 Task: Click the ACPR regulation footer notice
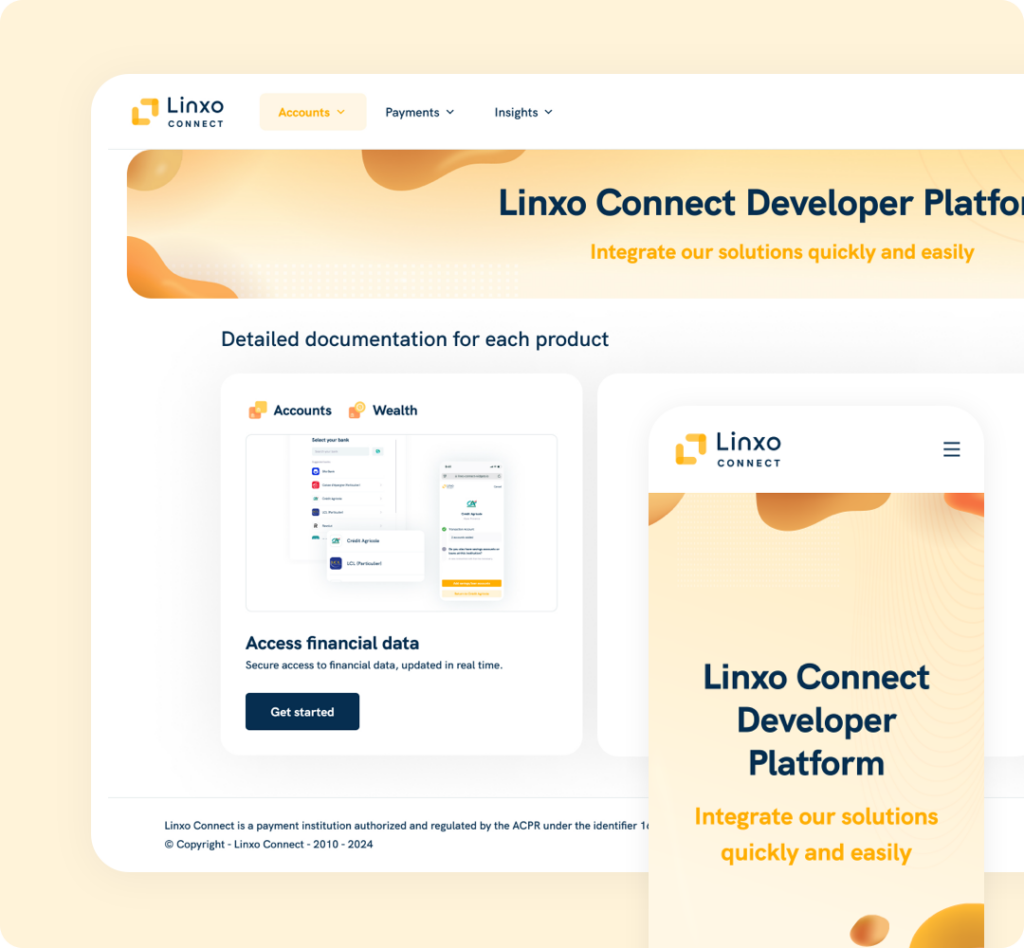(406, 826)
